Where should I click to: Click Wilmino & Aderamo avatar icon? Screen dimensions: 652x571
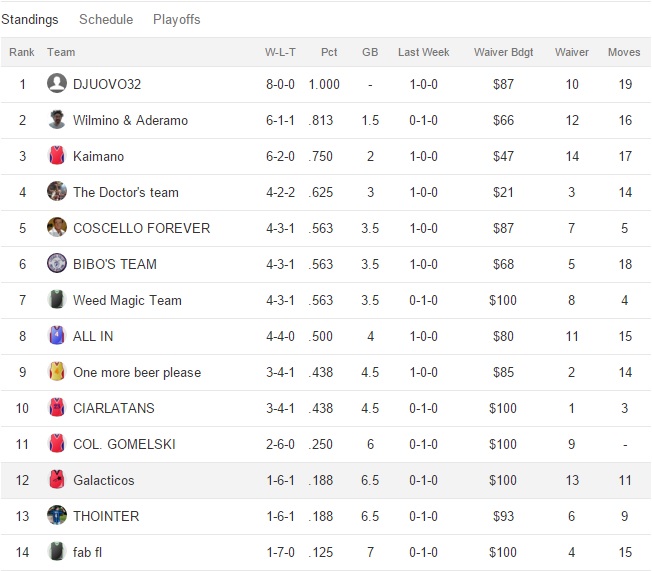(x=57, y=120)
